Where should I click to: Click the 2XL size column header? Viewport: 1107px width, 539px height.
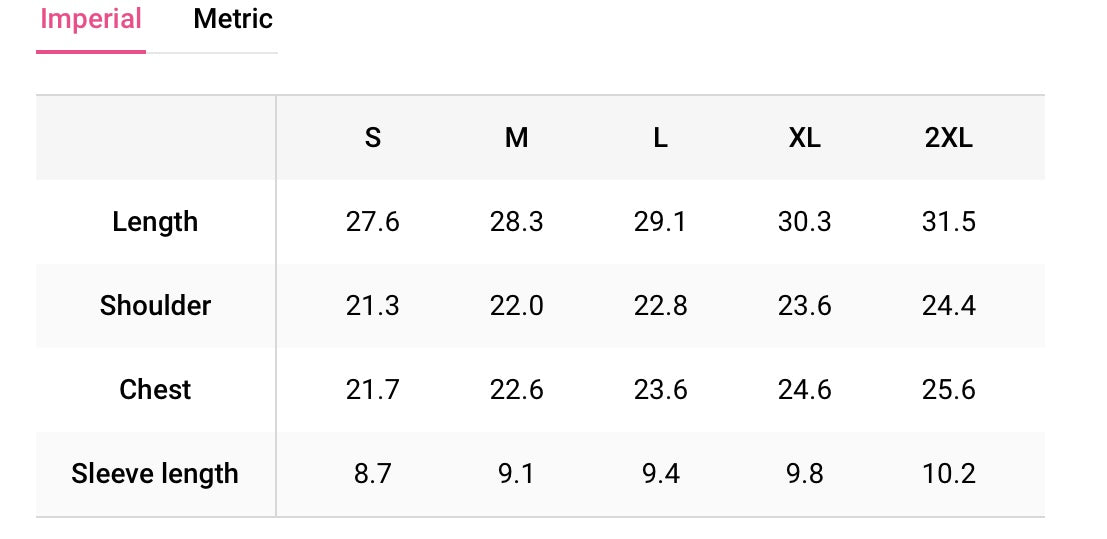click(x=949, y=138)
